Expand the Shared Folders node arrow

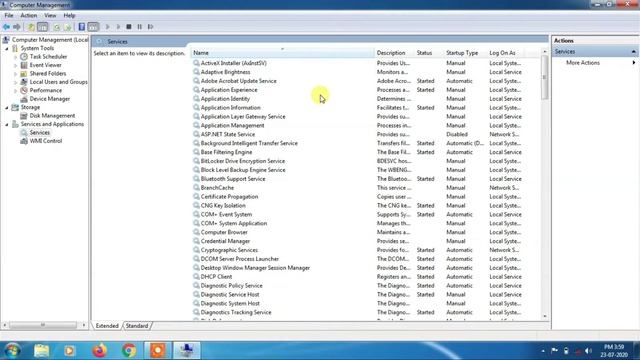pos(16,74)
